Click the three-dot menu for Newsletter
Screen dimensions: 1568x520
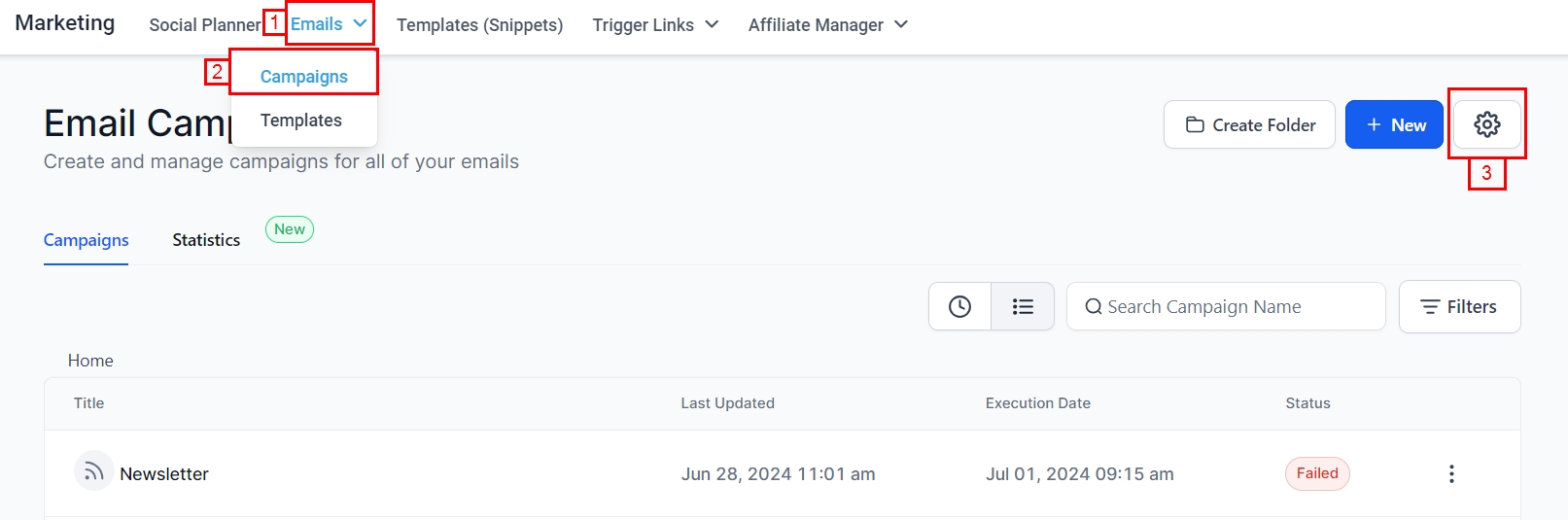tap(1451, 473)
